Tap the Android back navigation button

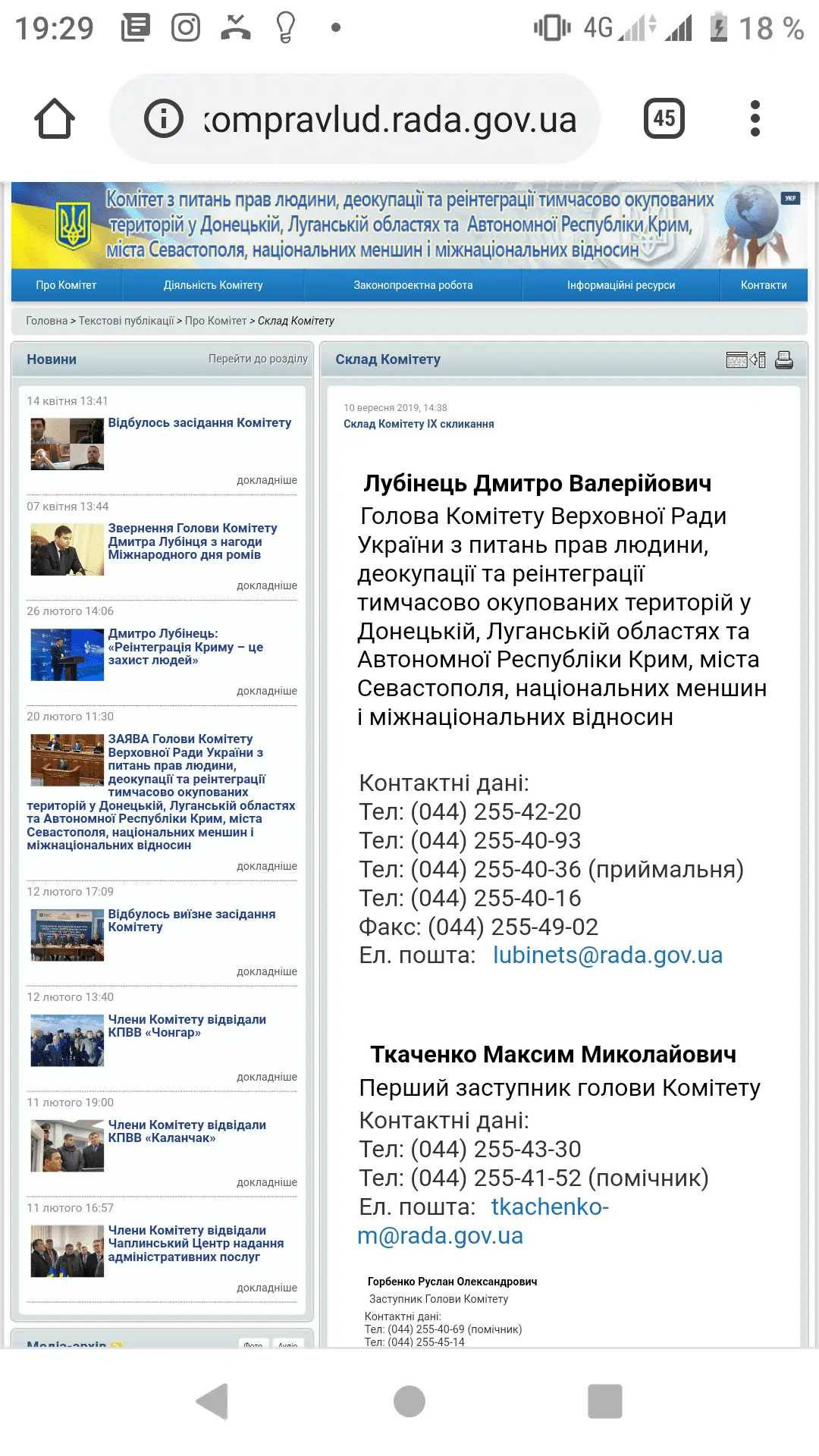[x=213, y=1401]
